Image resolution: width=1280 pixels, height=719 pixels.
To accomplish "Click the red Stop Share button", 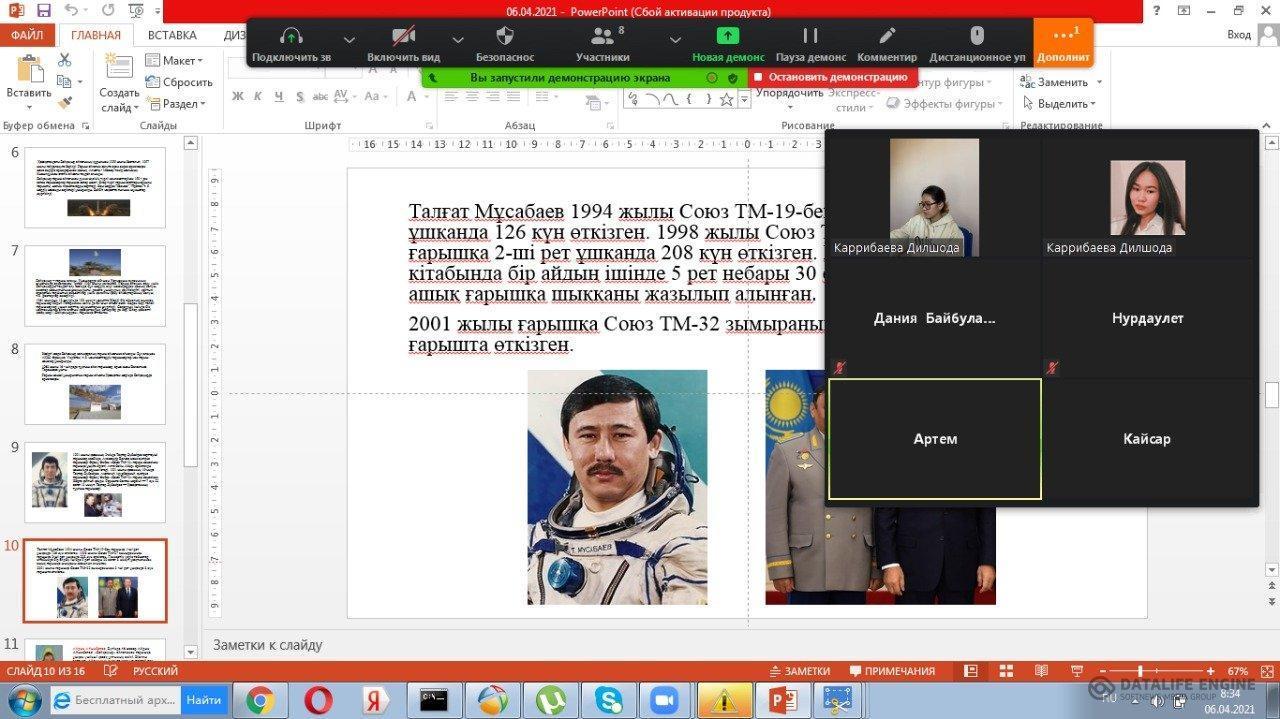I will coord(832,77).
